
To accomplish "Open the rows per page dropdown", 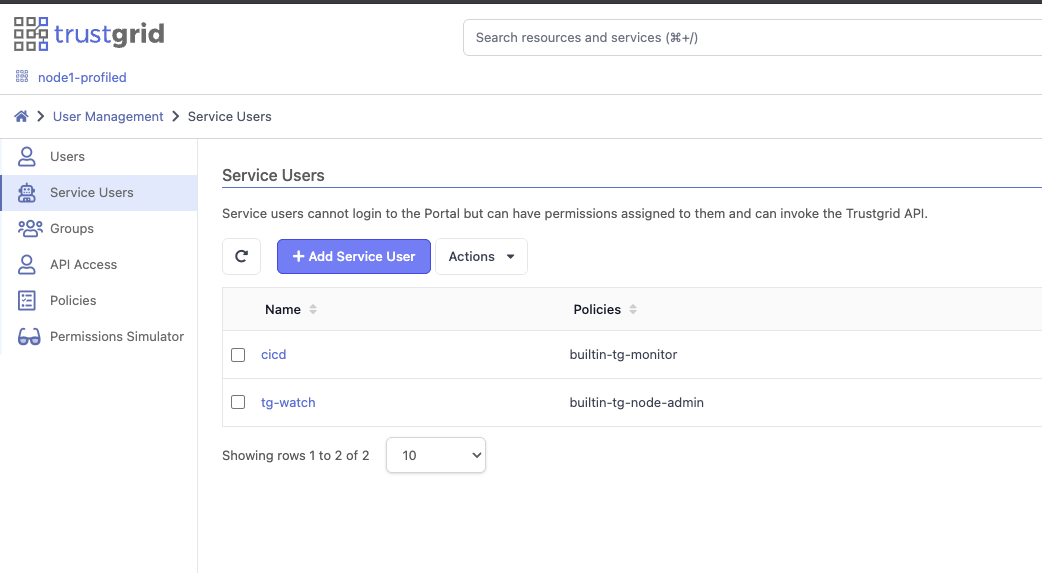I will click(435, 455).
